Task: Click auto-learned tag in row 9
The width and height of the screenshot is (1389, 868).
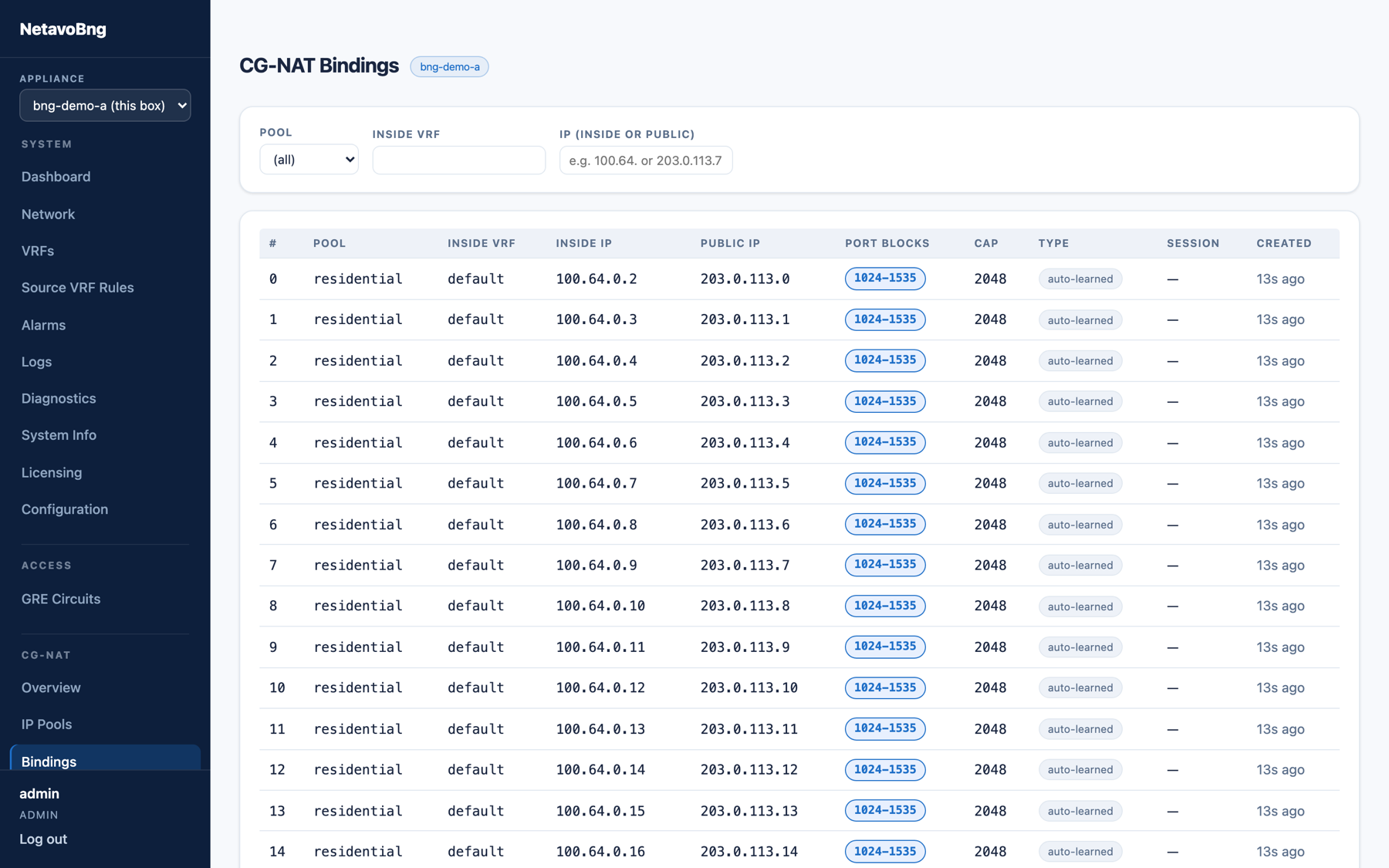Action: pos(1080,647)
